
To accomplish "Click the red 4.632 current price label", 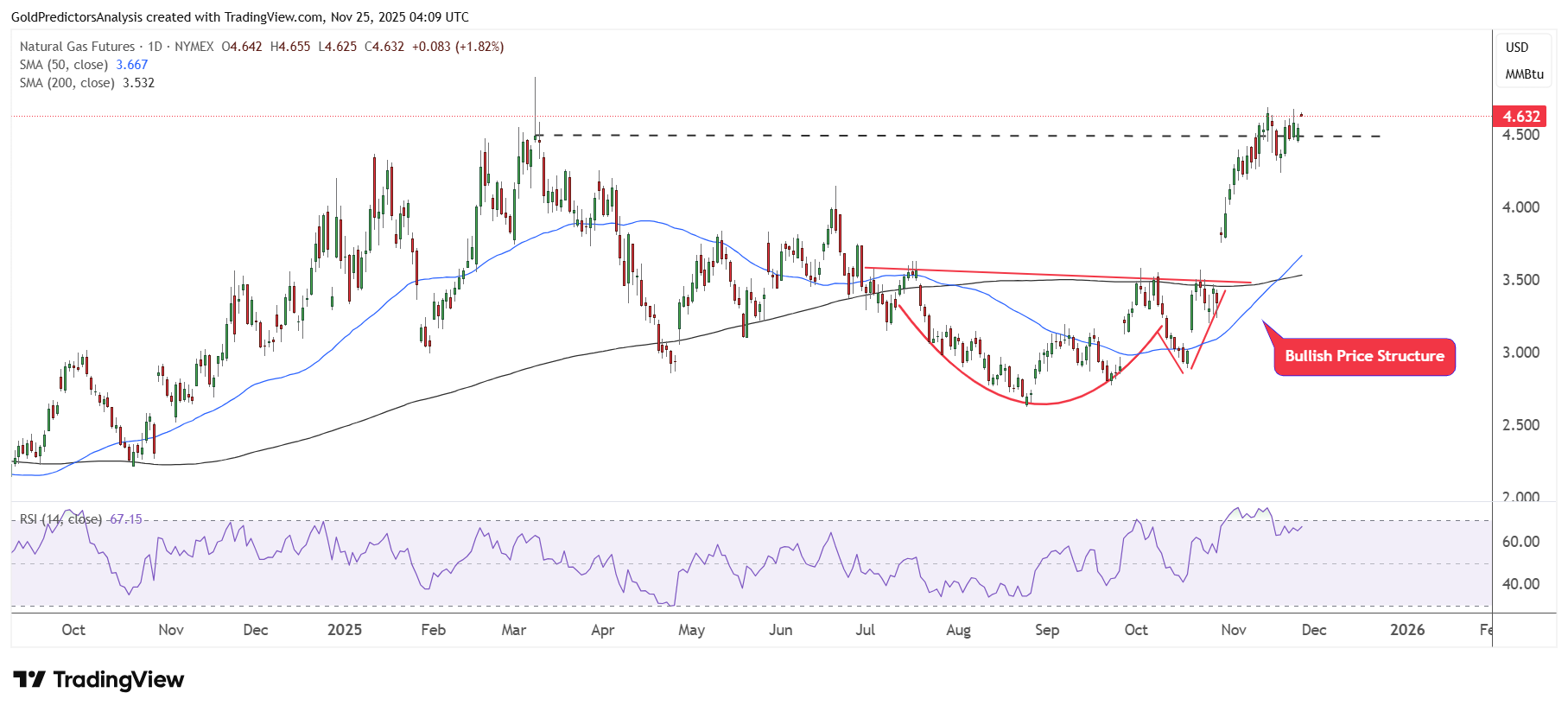I will pyautogui.click(x=1520, y=117).
